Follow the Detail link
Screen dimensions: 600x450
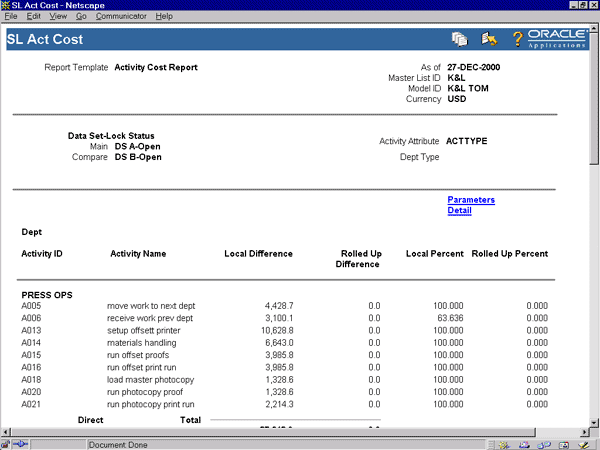(459, 210)
